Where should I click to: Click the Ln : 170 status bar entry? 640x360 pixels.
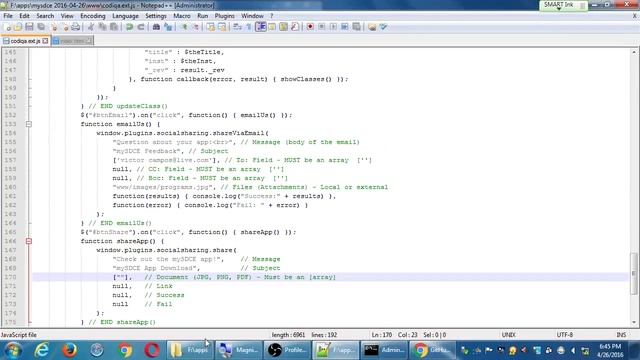(382, 335)
